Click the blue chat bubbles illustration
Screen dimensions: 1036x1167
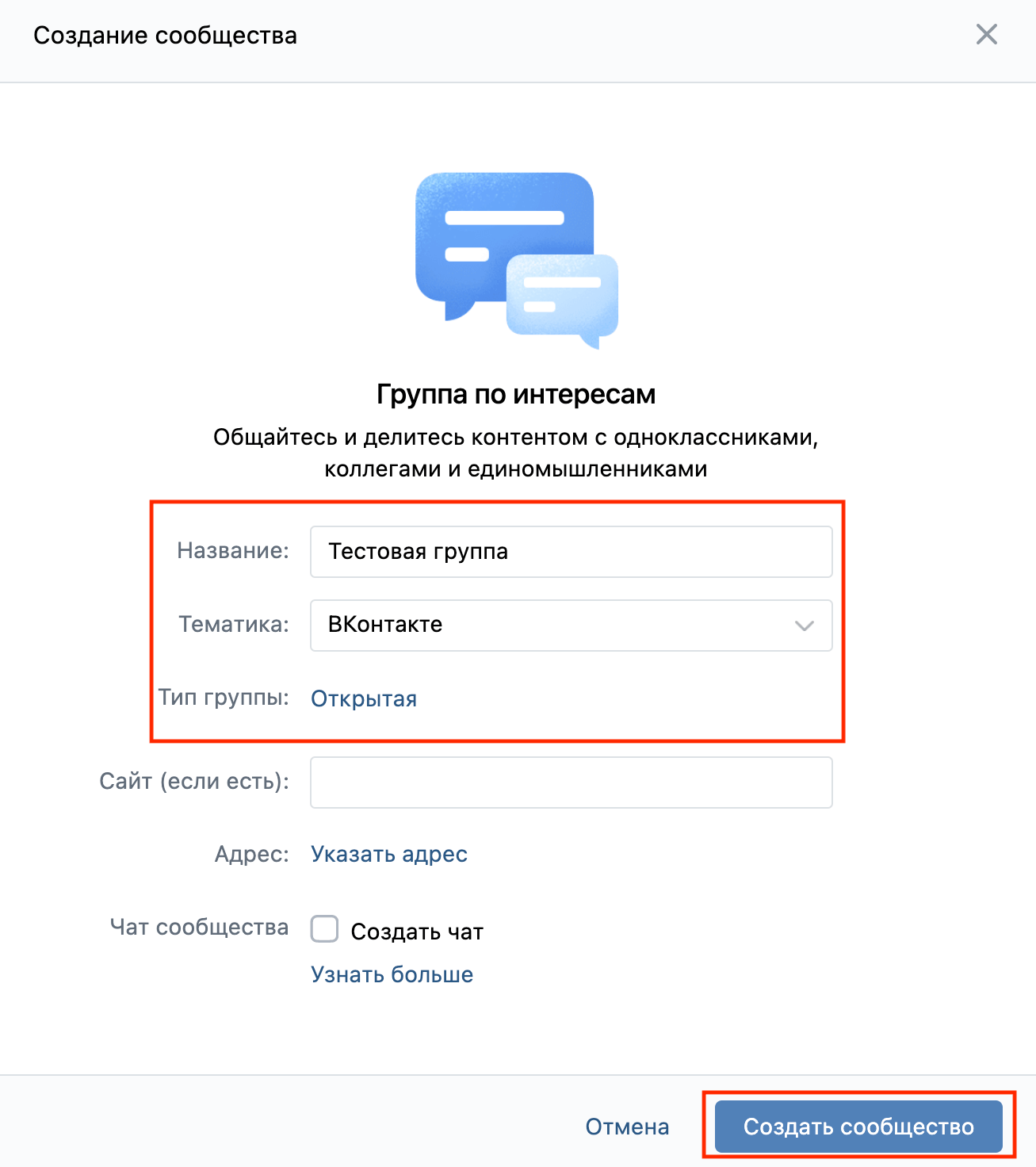click(516, 259)
